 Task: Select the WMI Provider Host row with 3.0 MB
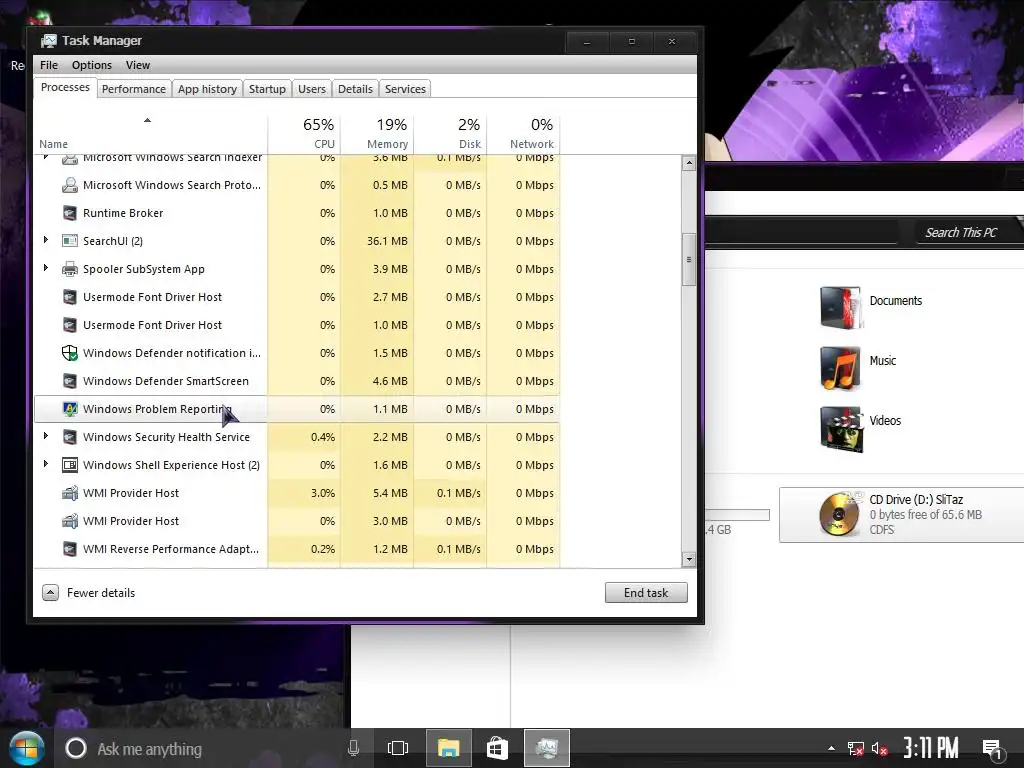[296, 521]
